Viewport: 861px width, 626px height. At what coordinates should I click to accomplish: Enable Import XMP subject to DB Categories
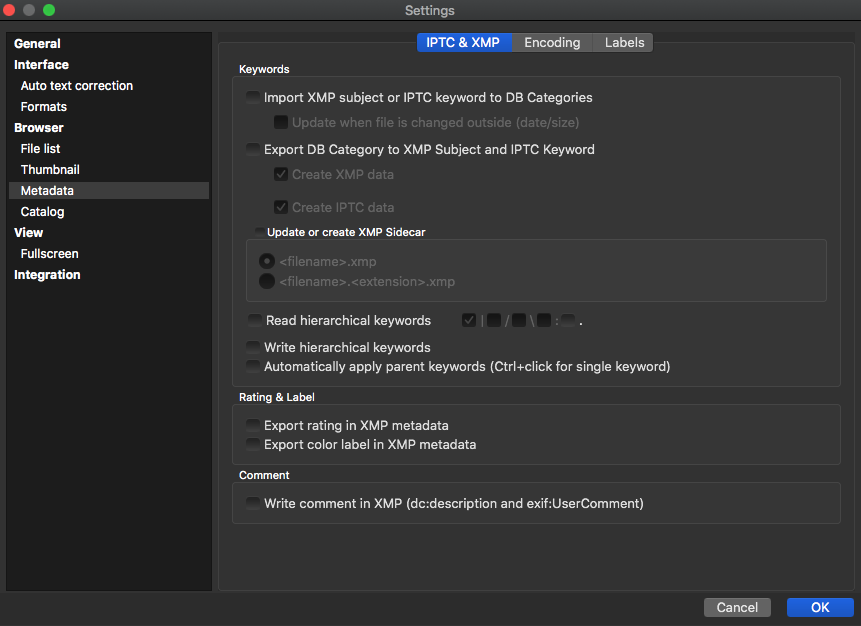point(254,98)
